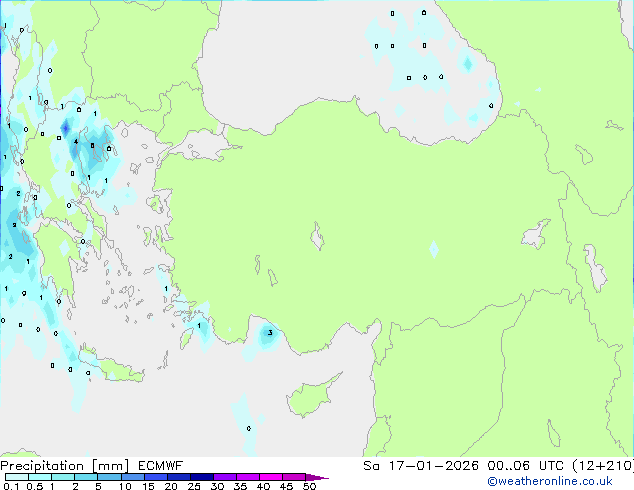
Task: Click the precipitation value 3 on Turkey's south coast
Action: (x=269, y=333)
